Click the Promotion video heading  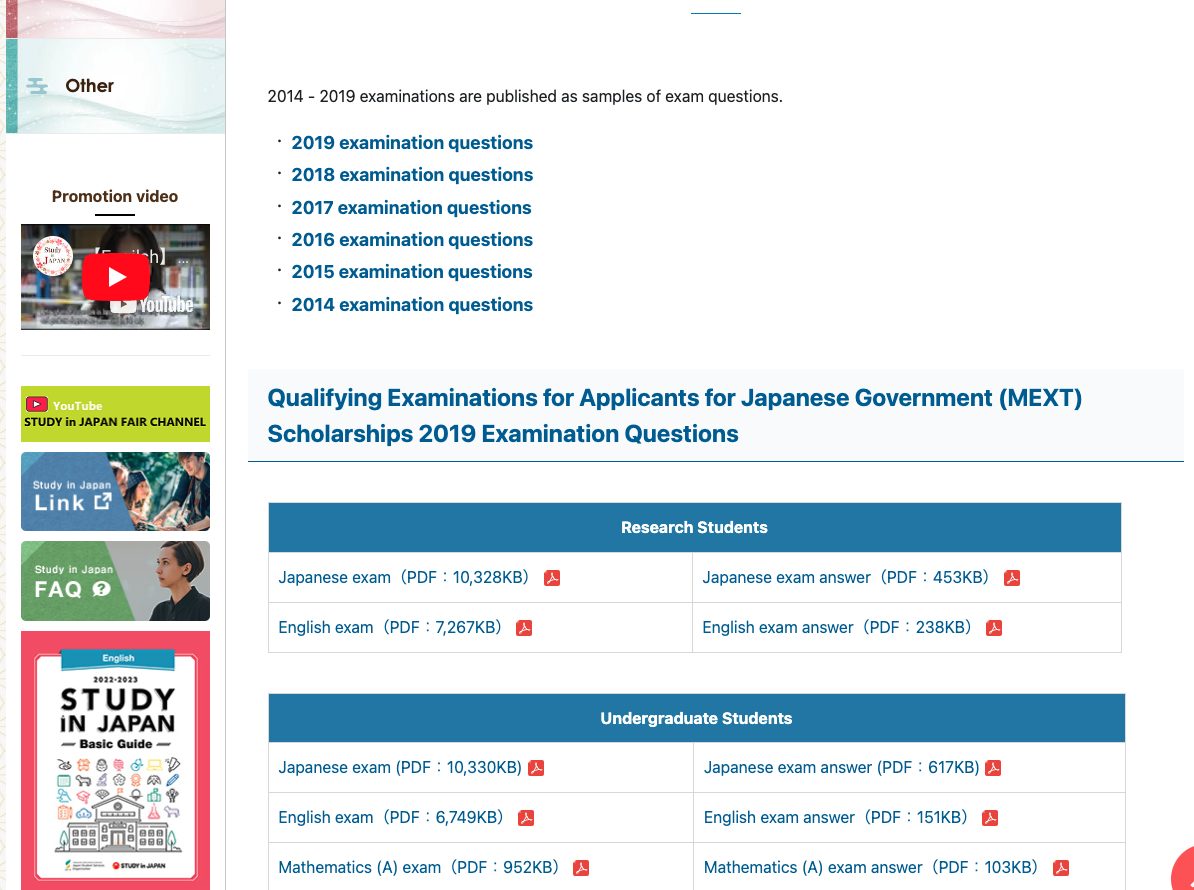click(115, 196)
